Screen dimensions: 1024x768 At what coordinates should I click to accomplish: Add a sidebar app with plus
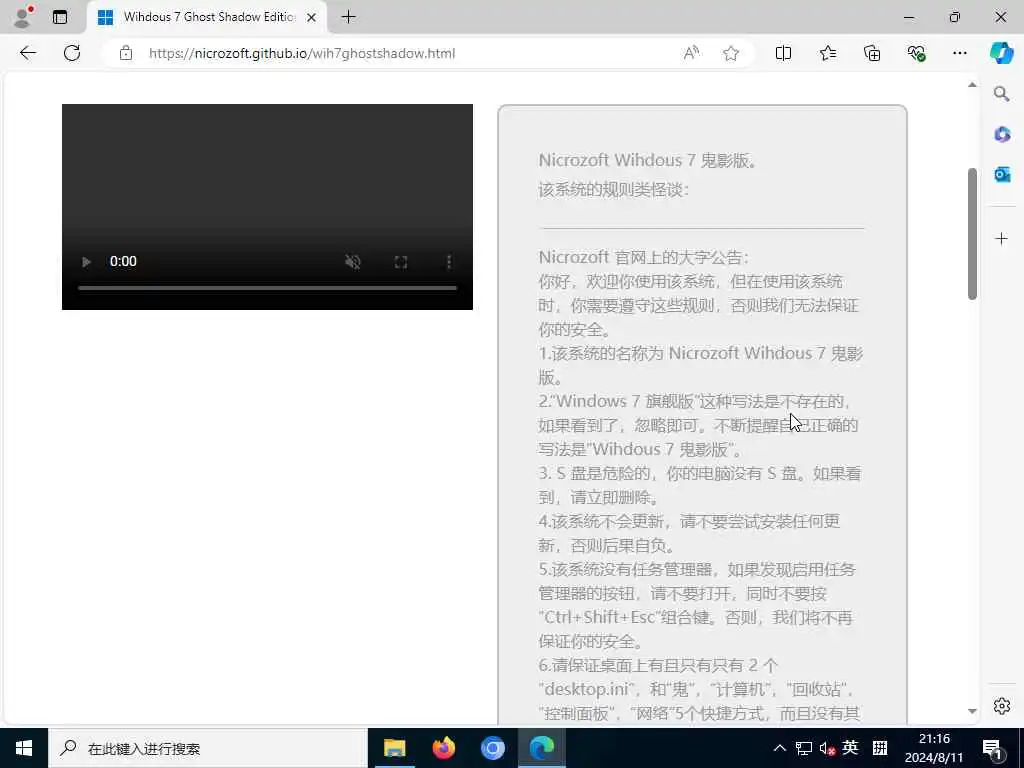click(1002, 238)
